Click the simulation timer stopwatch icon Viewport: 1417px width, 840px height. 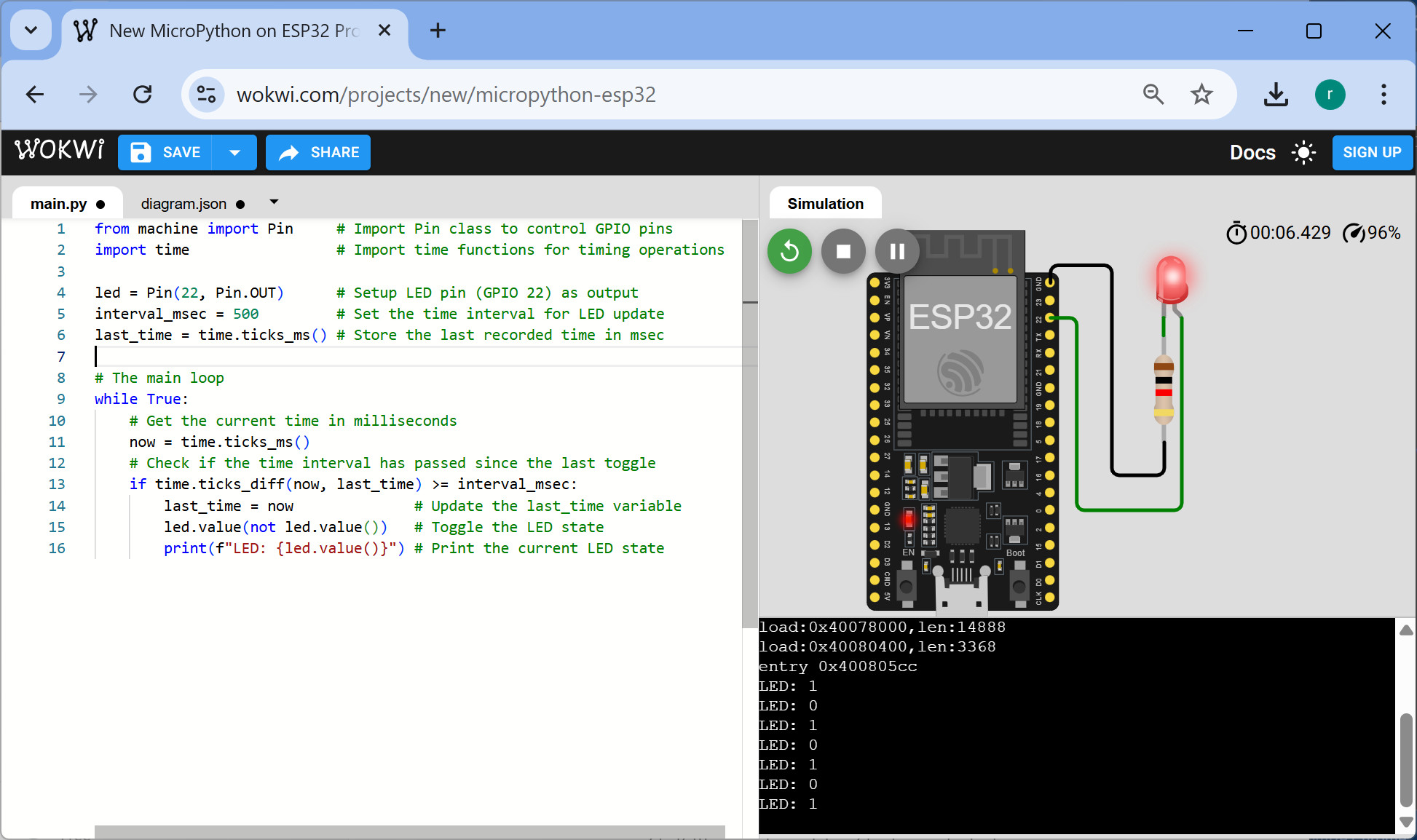(1236, 233)
